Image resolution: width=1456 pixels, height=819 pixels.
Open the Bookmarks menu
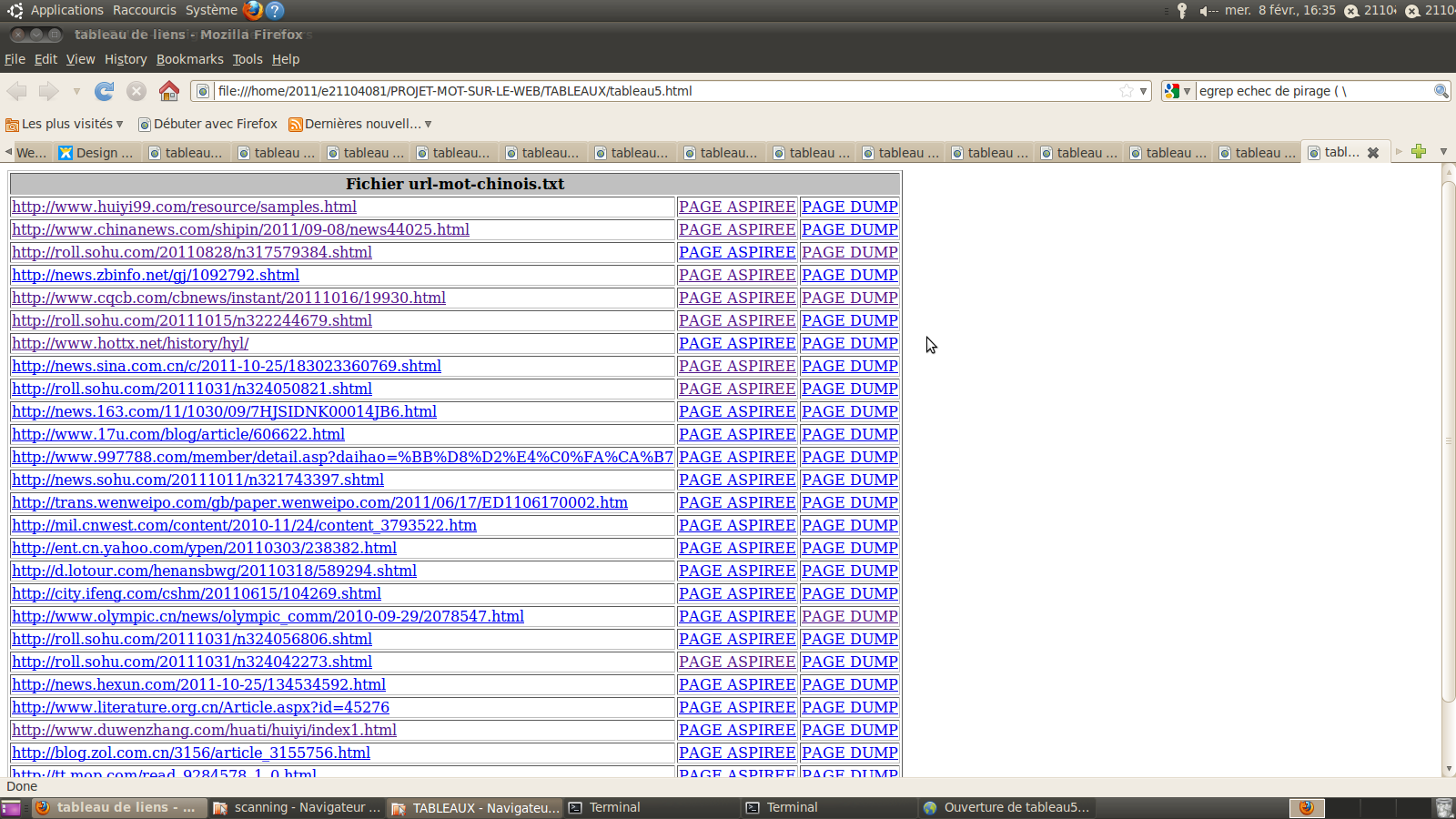pos(189,59)
